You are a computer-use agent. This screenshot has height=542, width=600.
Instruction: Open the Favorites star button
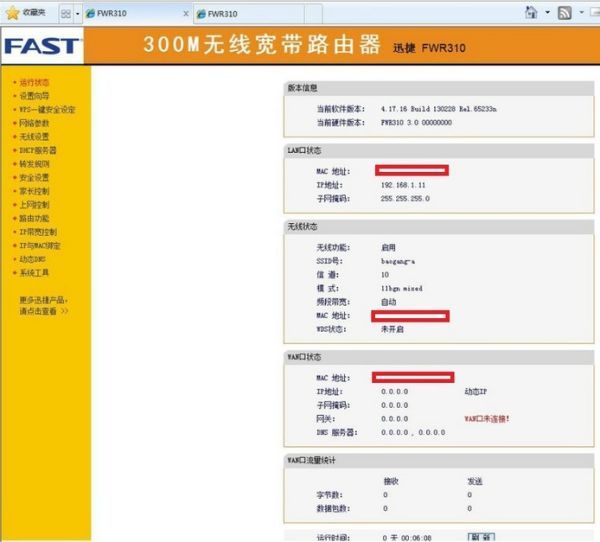pos(26,13)
